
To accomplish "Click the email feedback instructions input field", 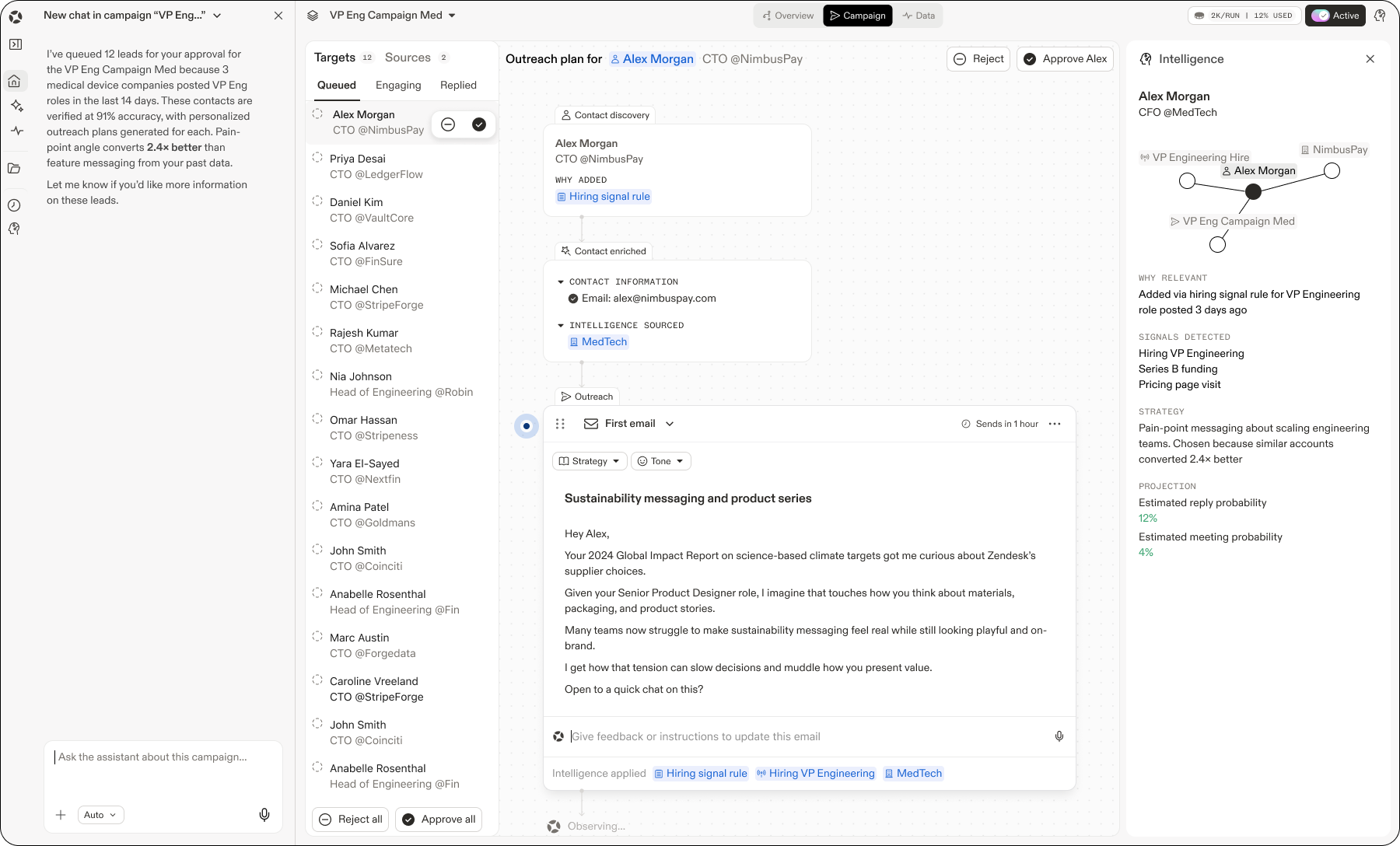I will coord(809,736).
